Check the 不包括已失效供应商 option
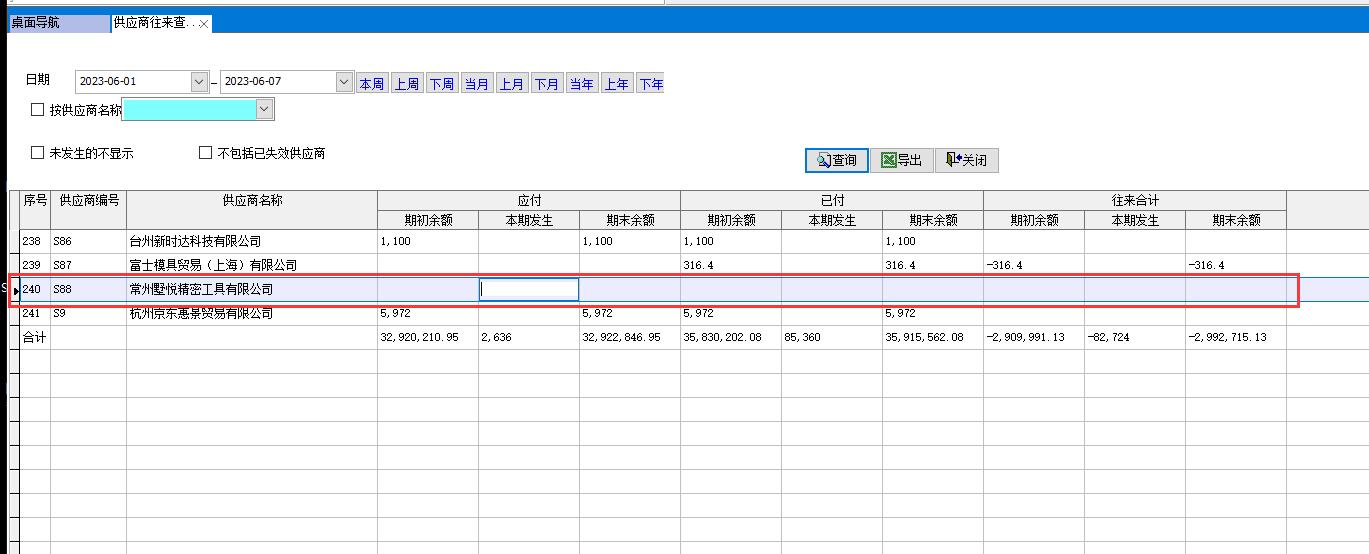Viewport: 1369px width, 554px height. coord(206,153)
